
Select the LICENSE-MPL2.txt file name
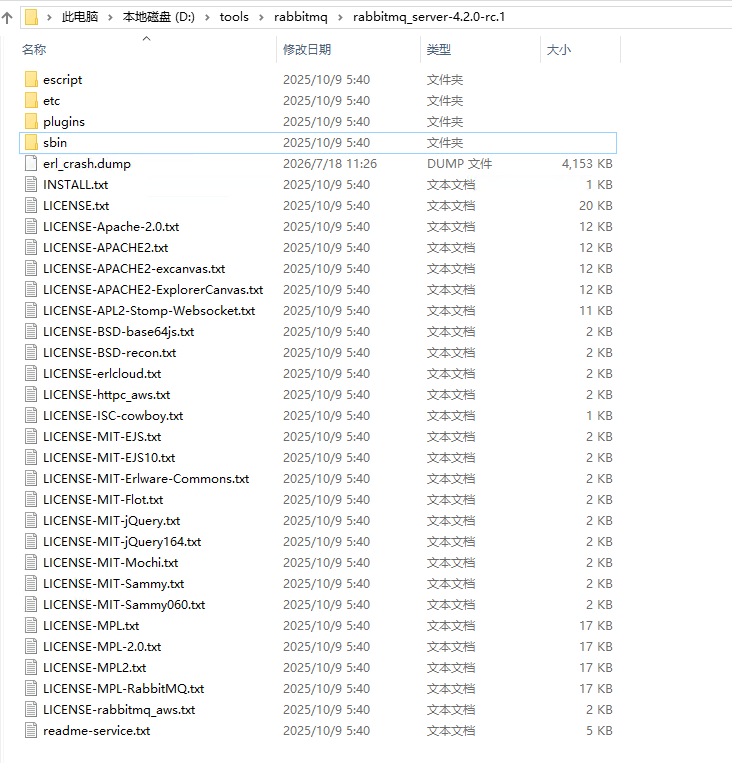click(94, 667)
